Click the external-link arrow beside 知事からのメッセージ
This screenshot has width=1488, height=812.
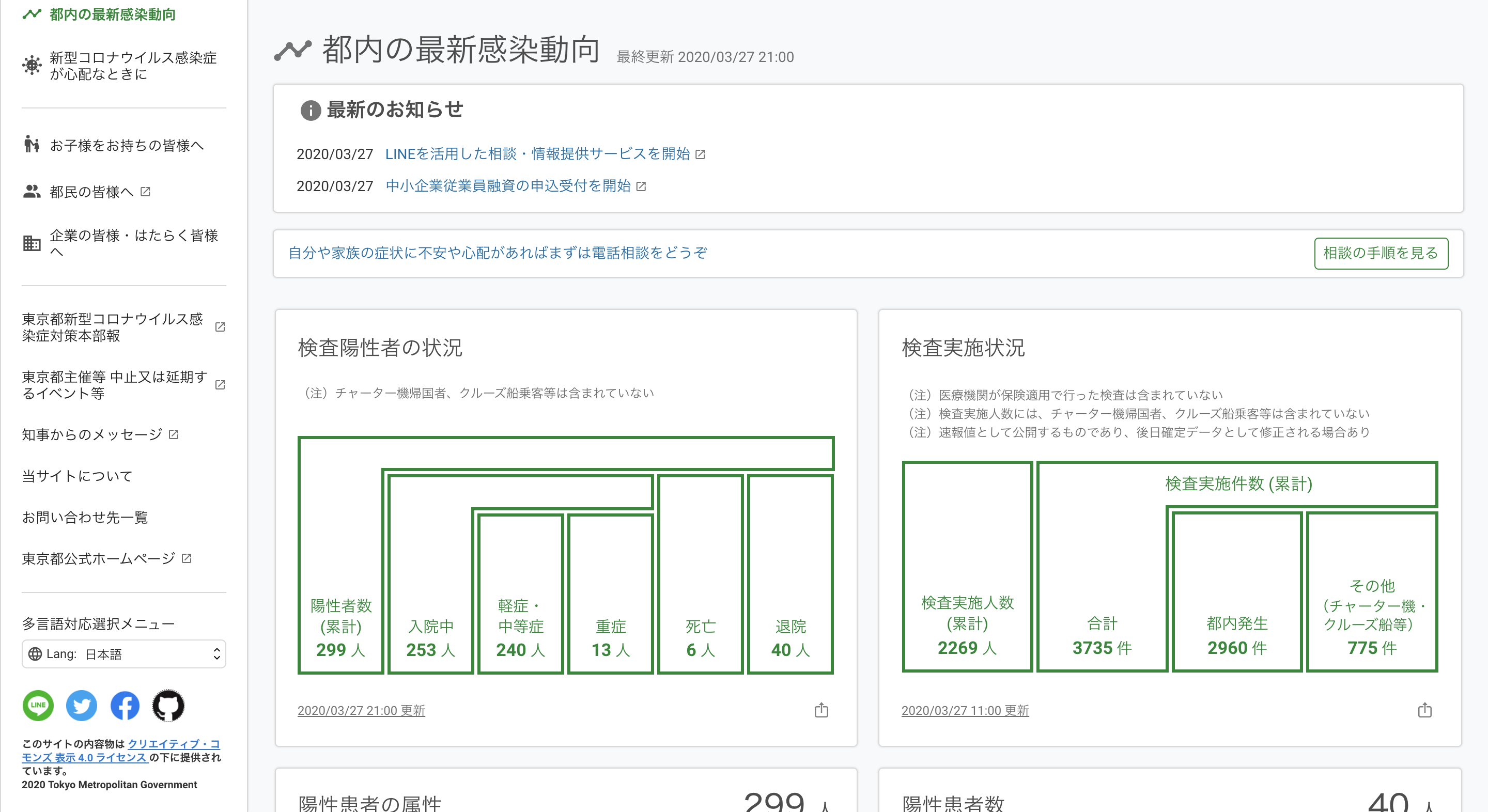tap(174, 434)
